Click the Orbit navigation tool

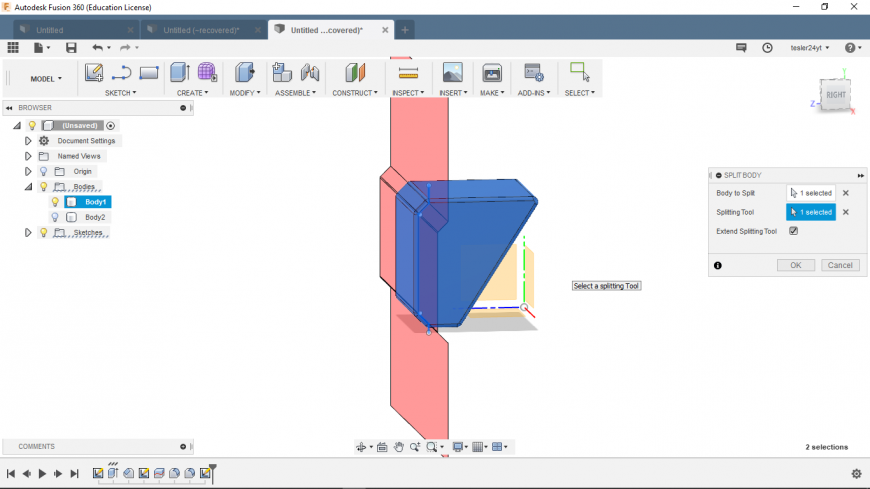(x=362, y=447)
